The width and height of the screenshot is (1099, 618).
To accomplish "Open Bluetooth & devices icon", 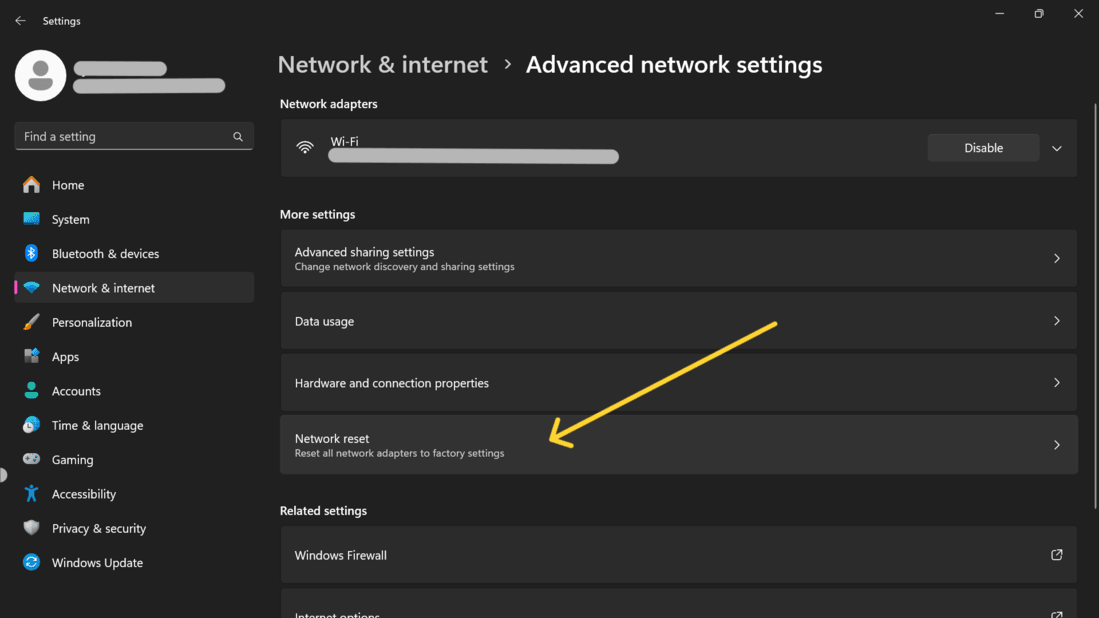I will [32, 254].
